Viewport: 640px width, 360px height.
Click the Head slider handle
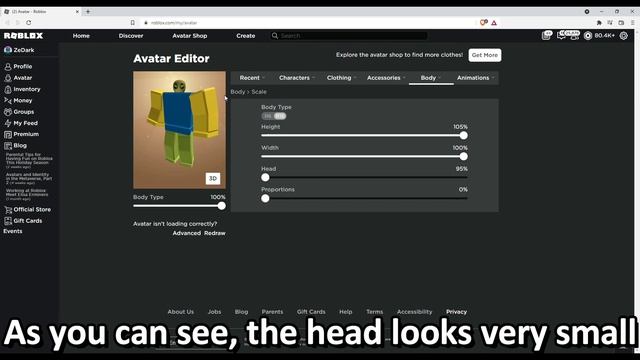[265, 178]
